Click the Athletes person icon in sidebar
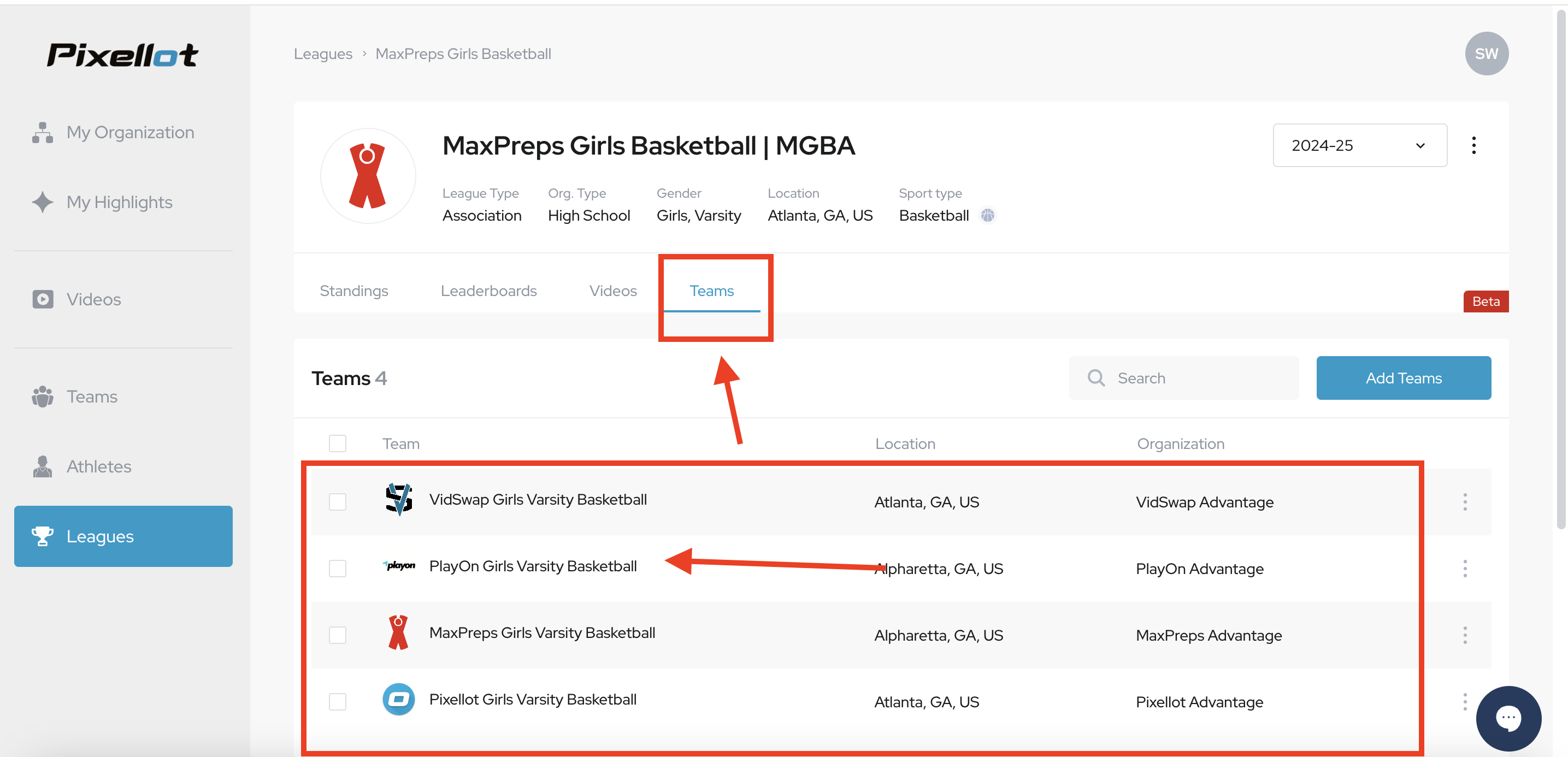This screenshot has height=757, width=1568. tap(43, 466)
